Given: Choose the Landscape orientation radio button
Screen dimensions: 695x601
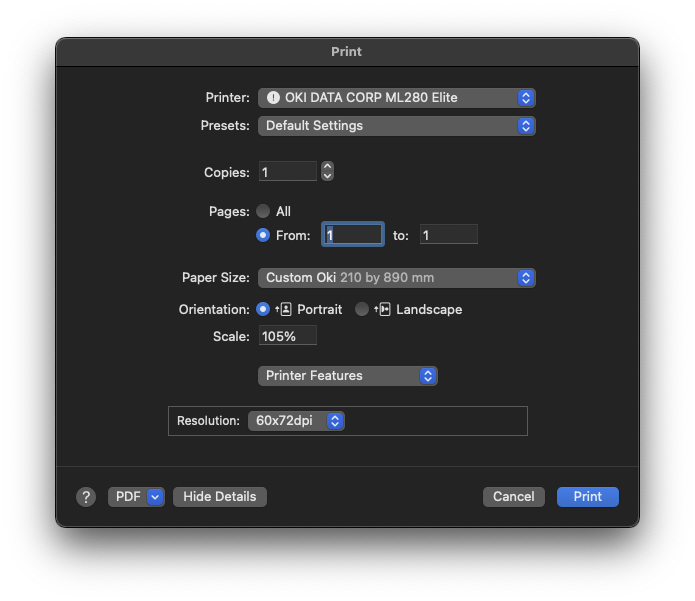Looking at the screenshot, I should (362, 309).
